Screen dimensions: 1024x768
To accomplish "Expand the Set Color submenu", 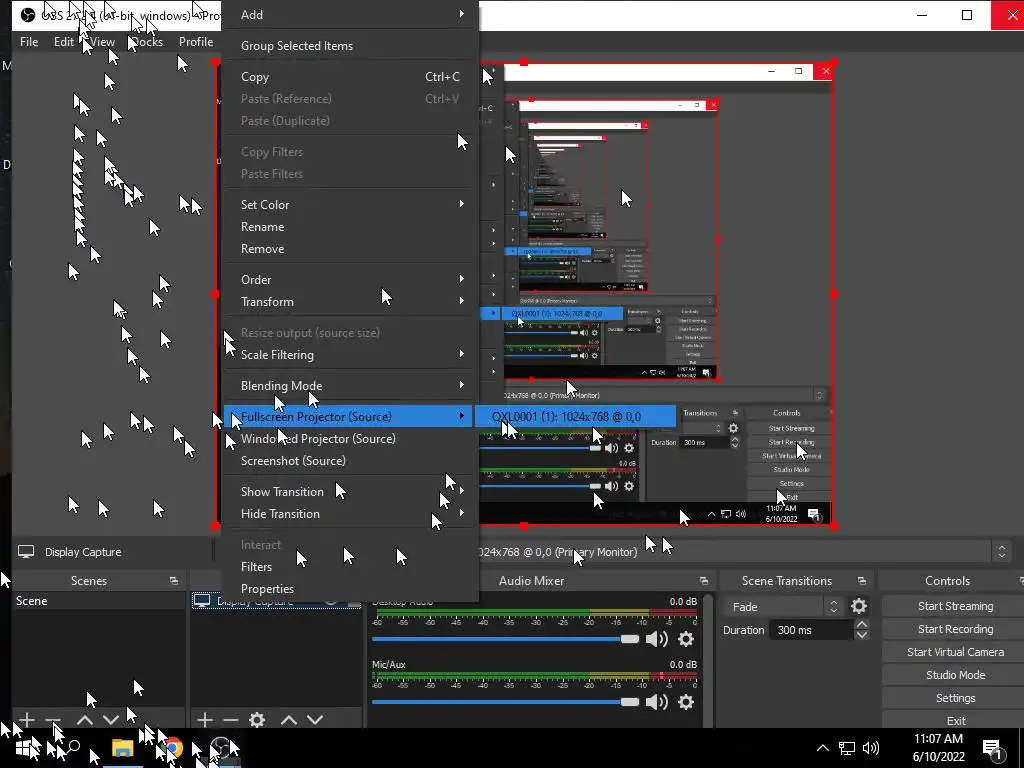I will [351, 204].
